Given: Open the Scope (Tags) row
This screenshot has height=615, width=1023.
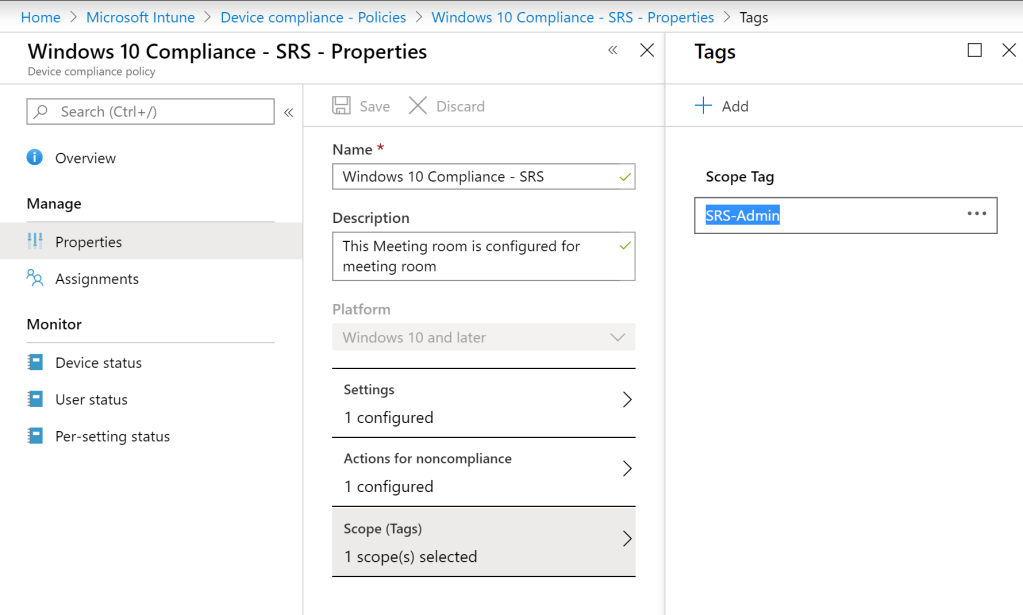Looking at the screenshot, I should point(483,542).
